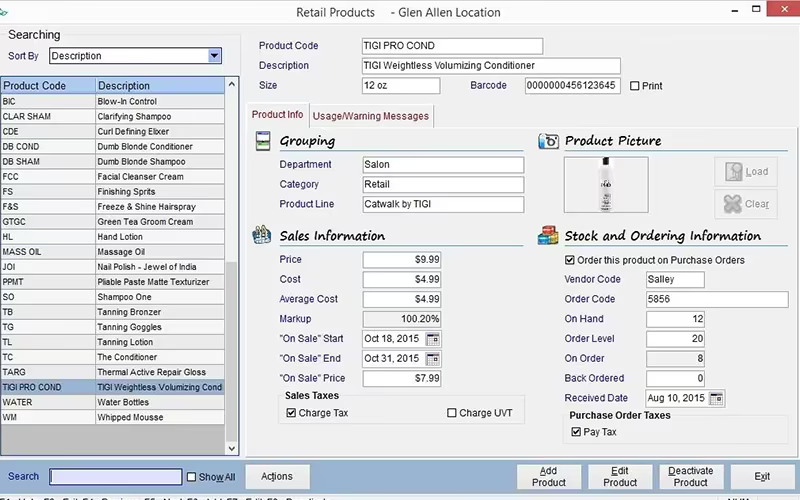
Task: Toggle Order this product on Purchase Orders
Action: tap(569, 260)
